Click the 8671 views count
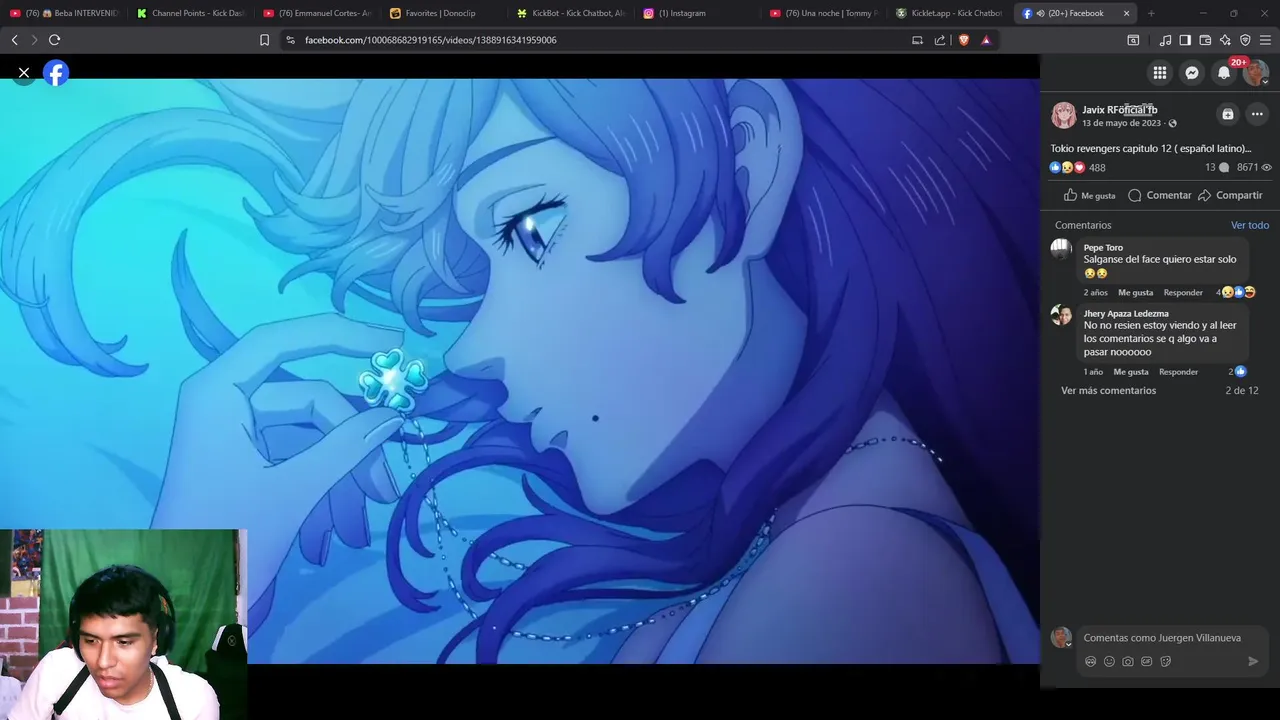This screenshot has height=720, width=1280. 1254,168
